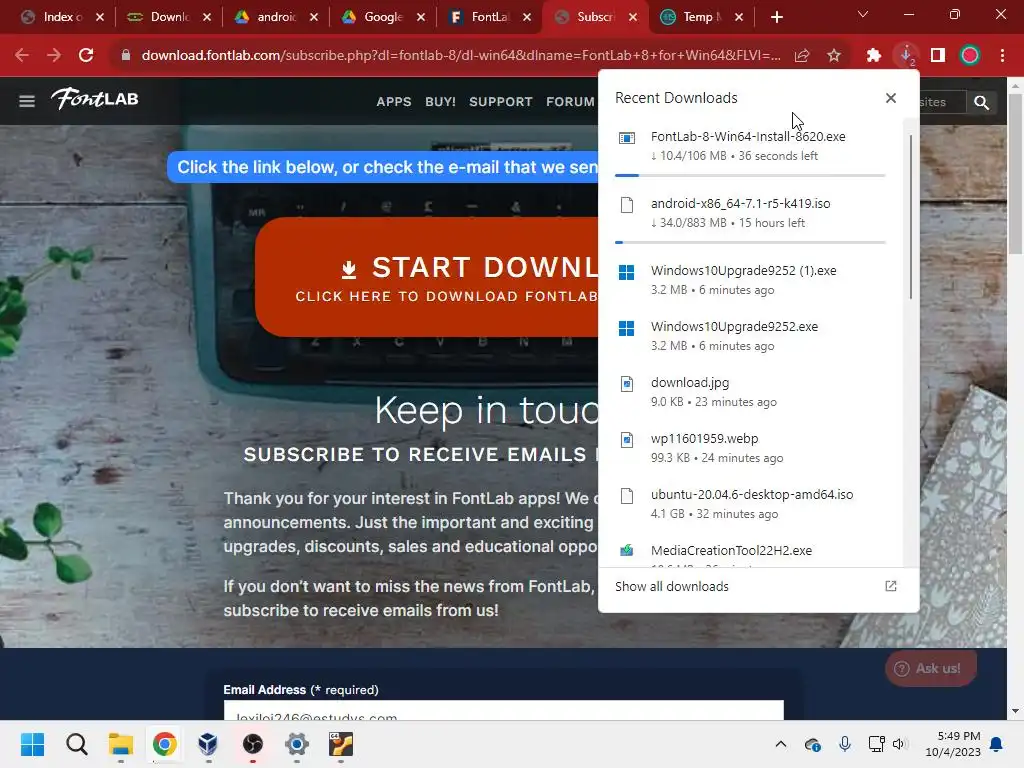Open the Chrome three-dot menu
Viewport: 1024px width, 768px height.
tap(1002, 56)
